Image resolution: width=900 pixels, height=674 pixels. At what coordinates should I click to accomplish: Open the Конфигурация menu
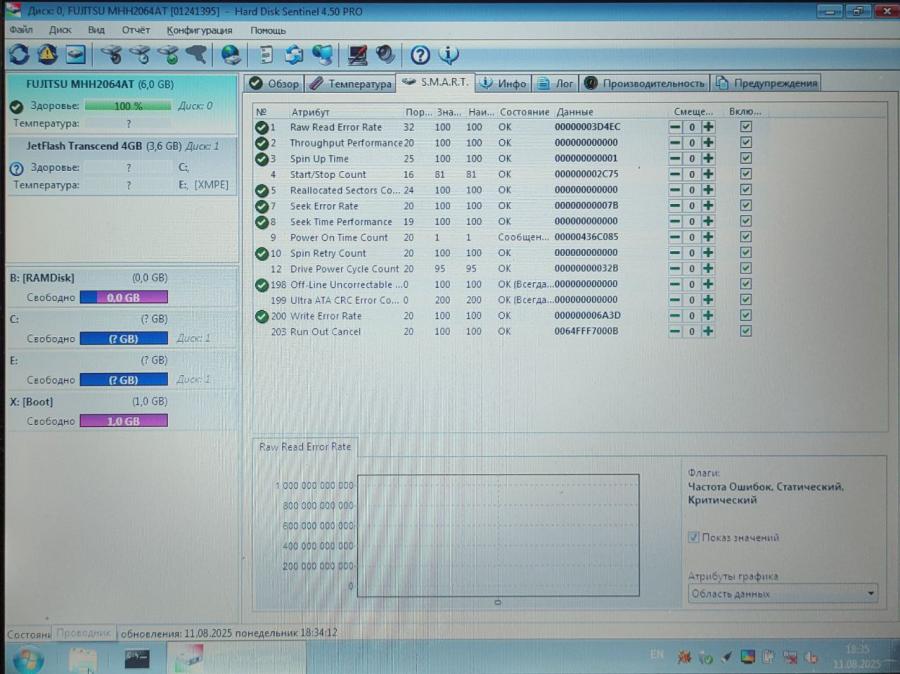tap(202, 30)
